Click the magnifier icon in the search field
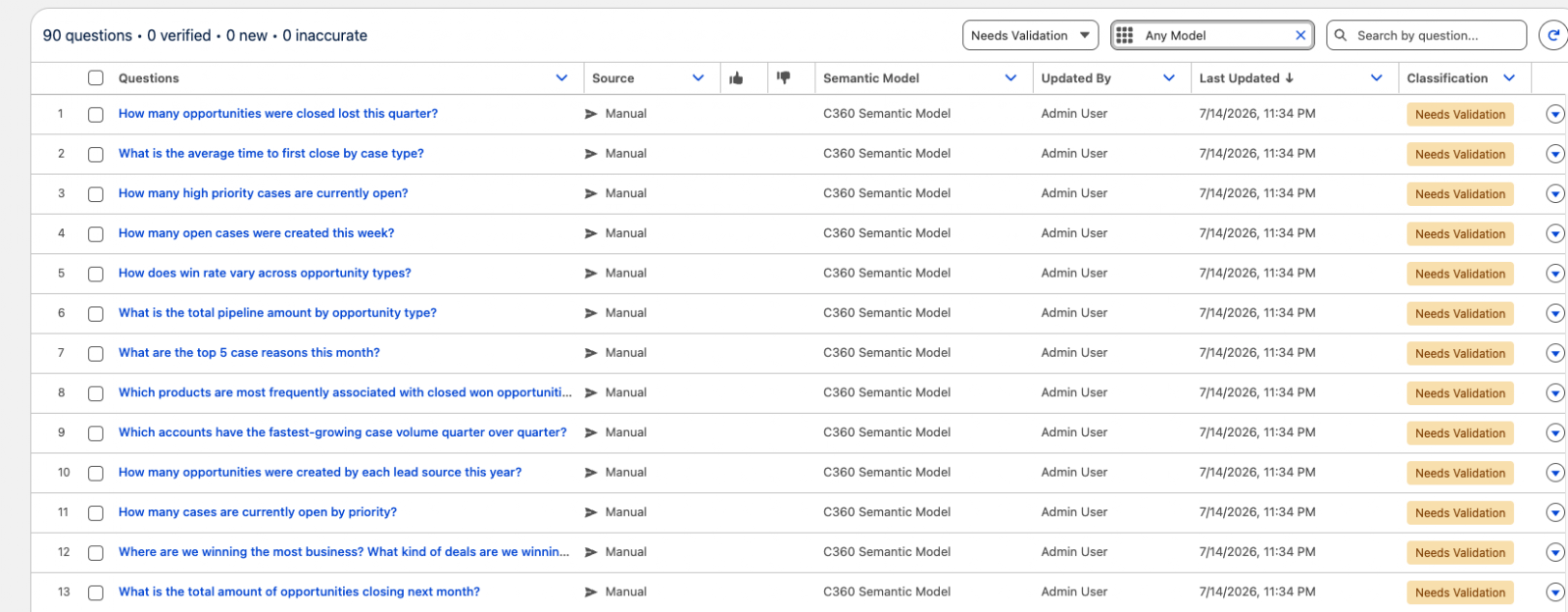 1341,35
